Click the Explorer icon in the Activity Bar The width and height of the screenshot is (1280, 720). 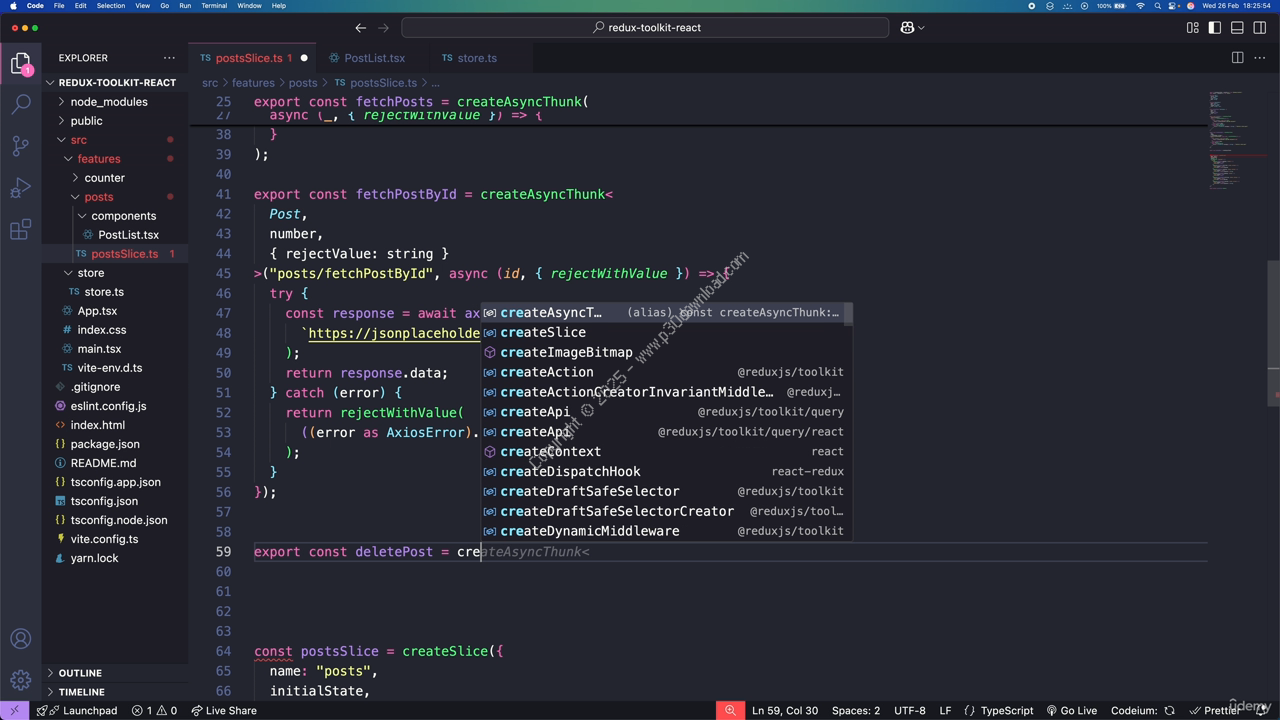(21, 62)
